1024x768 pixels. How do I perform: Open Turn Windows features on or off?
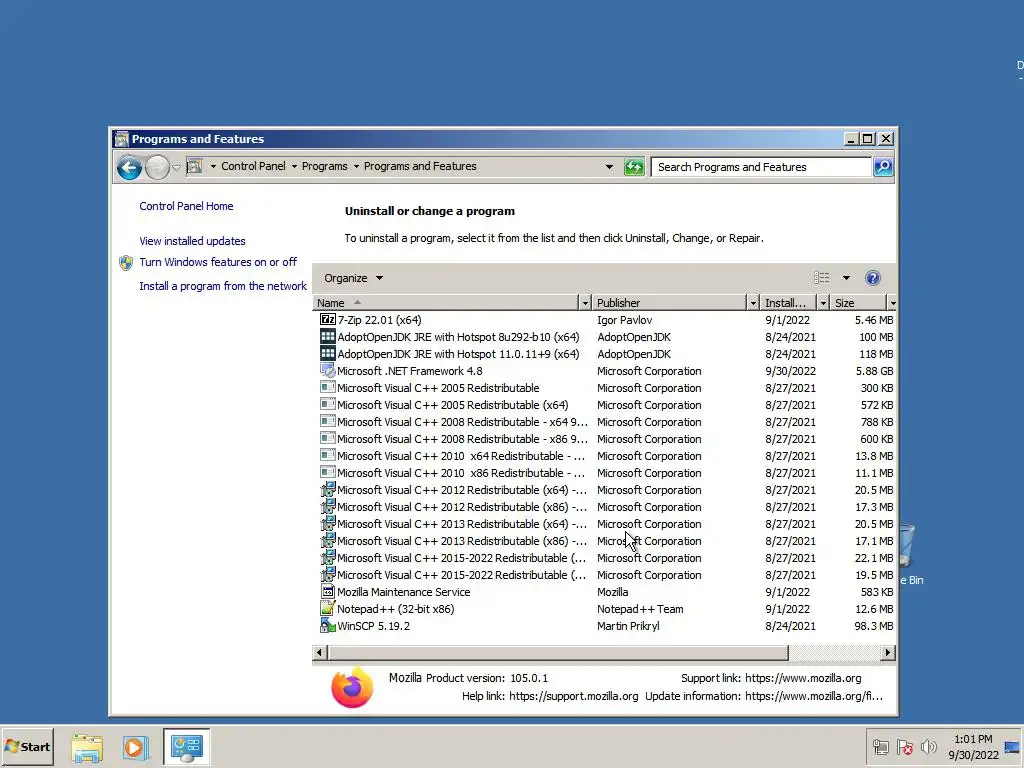[217, 262]
